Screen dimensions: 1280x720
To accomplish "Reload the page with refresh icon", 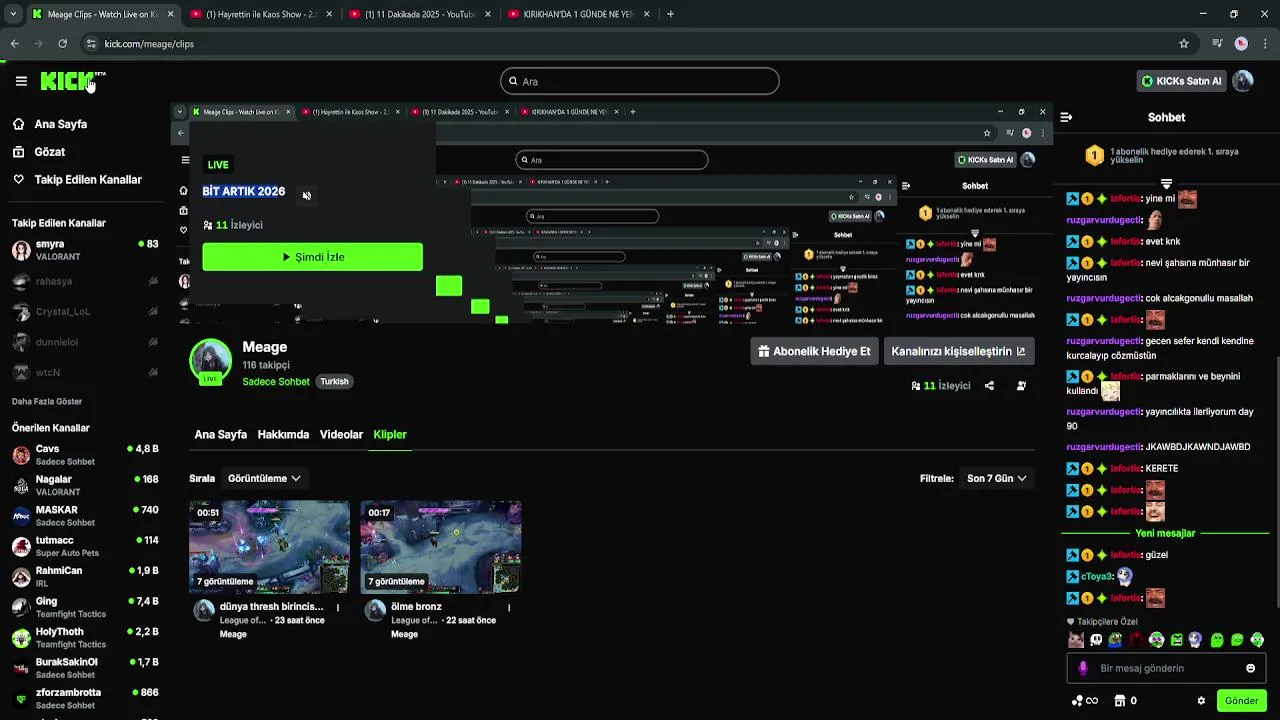I will click(x=62, y=44).
